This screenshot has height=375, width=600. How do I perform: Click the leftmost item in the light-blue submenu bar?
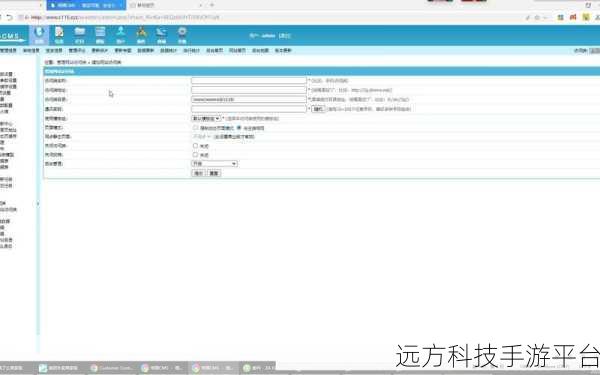click(8, 51)
